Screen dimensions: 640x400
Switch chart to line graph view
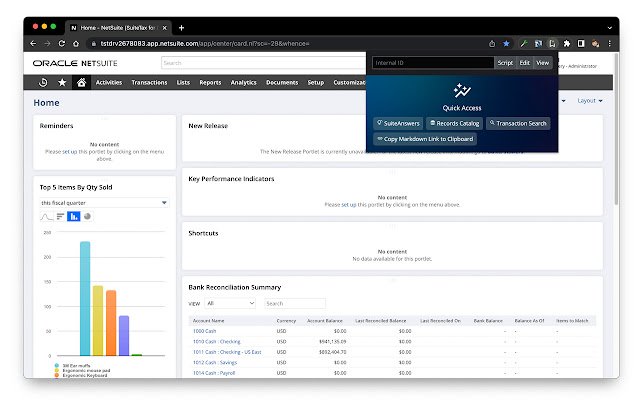pyautogui.click(x=46, y=216)
